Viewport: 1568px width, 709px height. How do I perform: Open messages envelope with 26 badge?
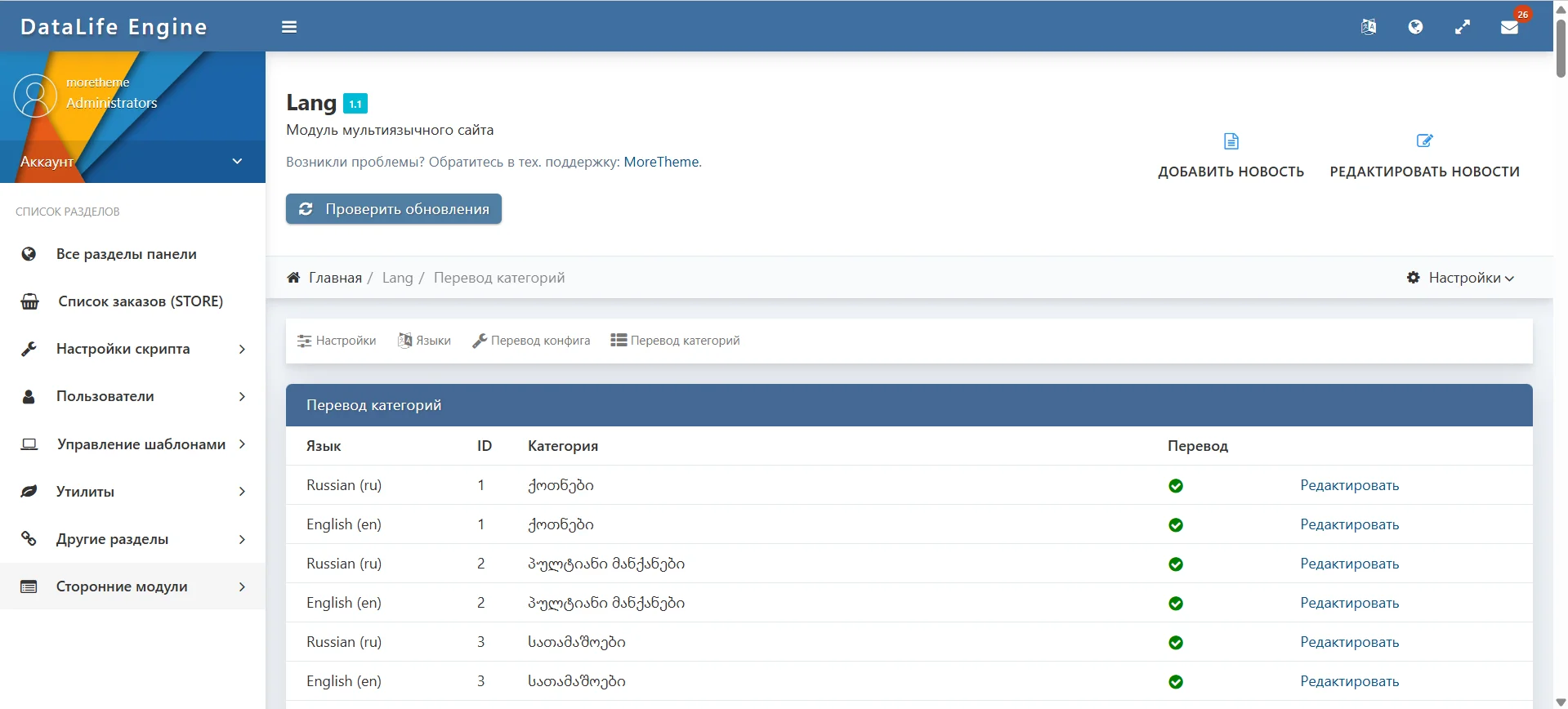(1509, 27)
